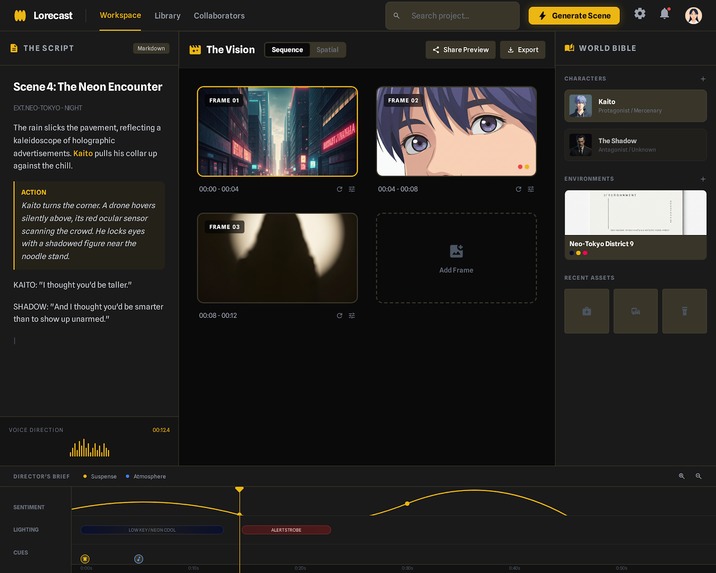Image resolution: width=716 pixels, height=573 pixels.
Task: Open The Shadow character card
Action: pos(635,145)
